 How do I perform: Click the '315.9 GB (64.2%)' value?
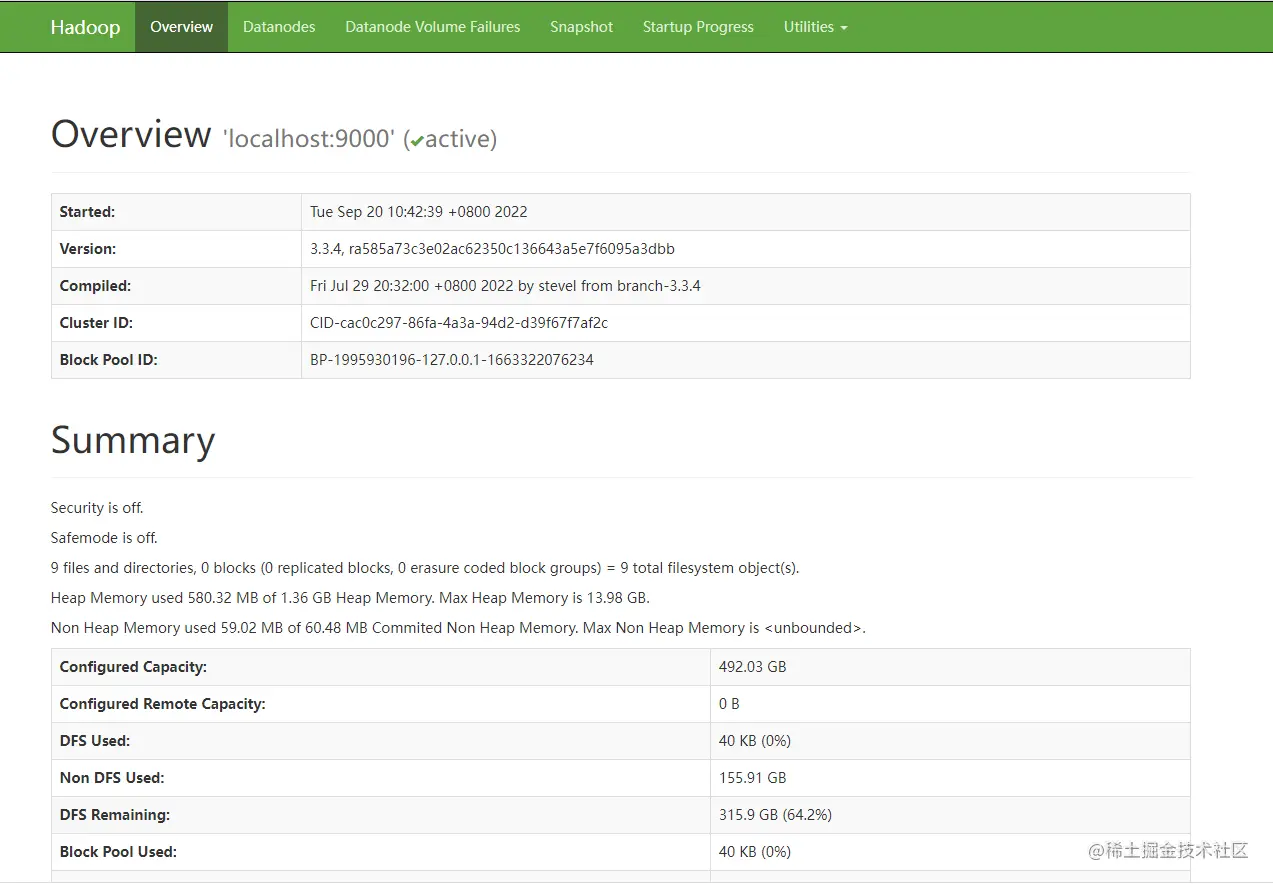pos(775,815)
